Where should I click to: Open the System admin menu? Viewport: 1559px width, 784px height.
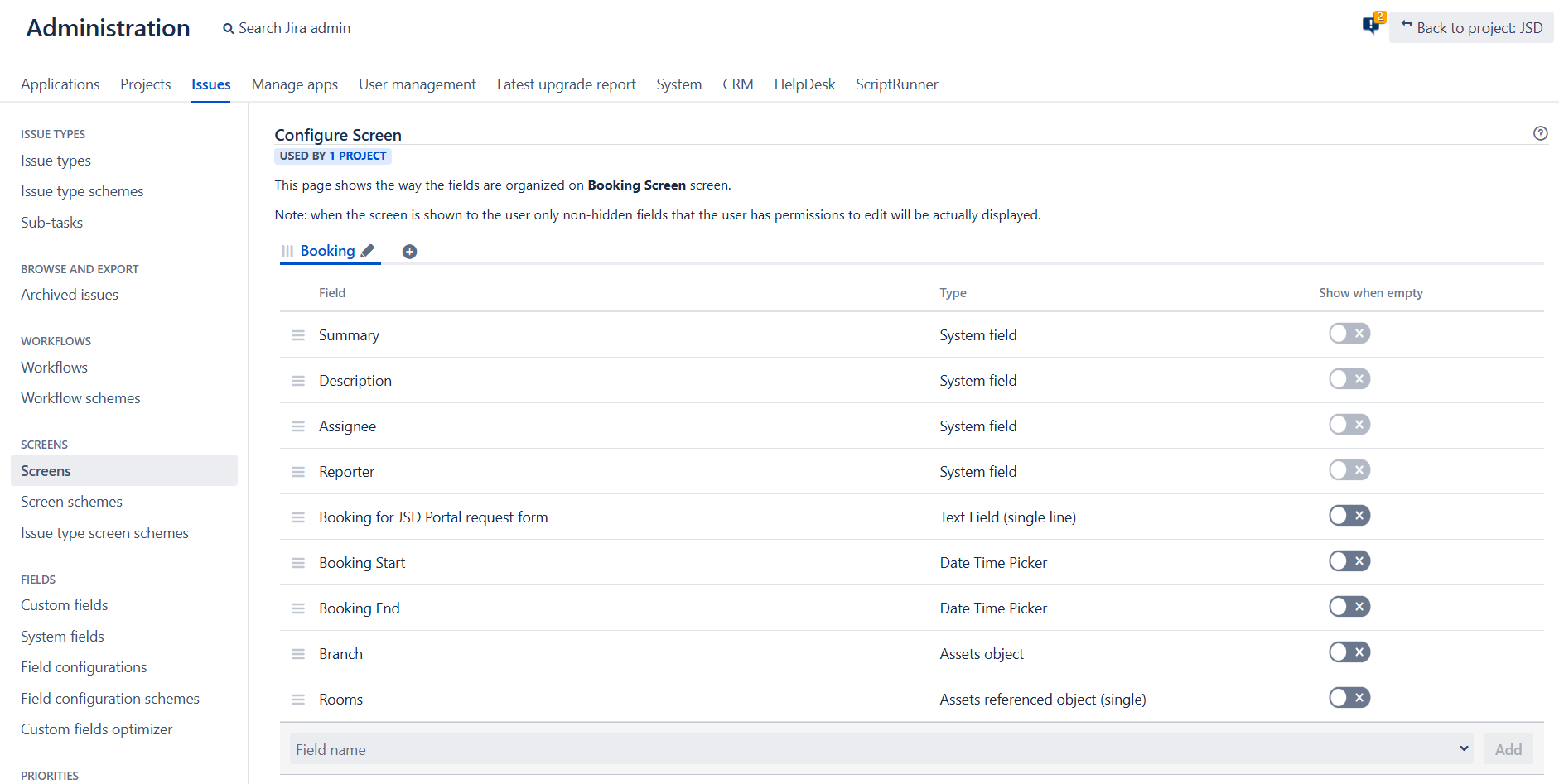[678, 84]
